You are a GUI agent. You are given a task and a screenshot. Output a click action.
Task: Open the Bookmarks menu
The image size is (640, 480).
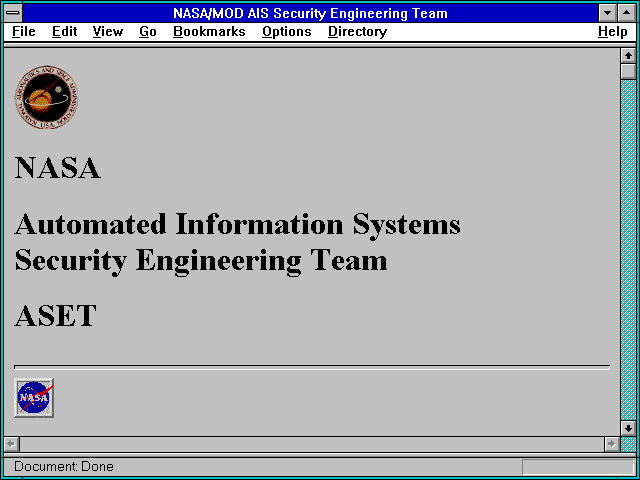[x=209, y=32]
